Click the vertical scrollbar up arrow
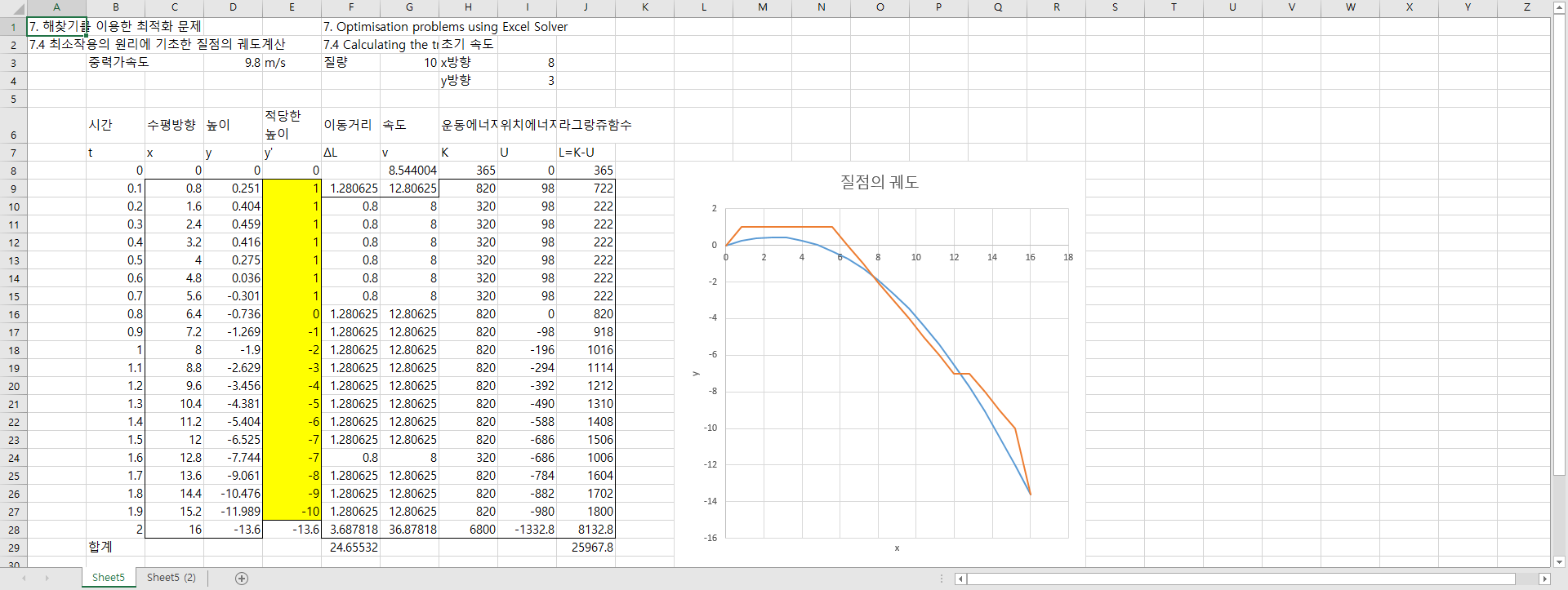The height and width of the screenshot is (590, 1568). pos(1559,8)
